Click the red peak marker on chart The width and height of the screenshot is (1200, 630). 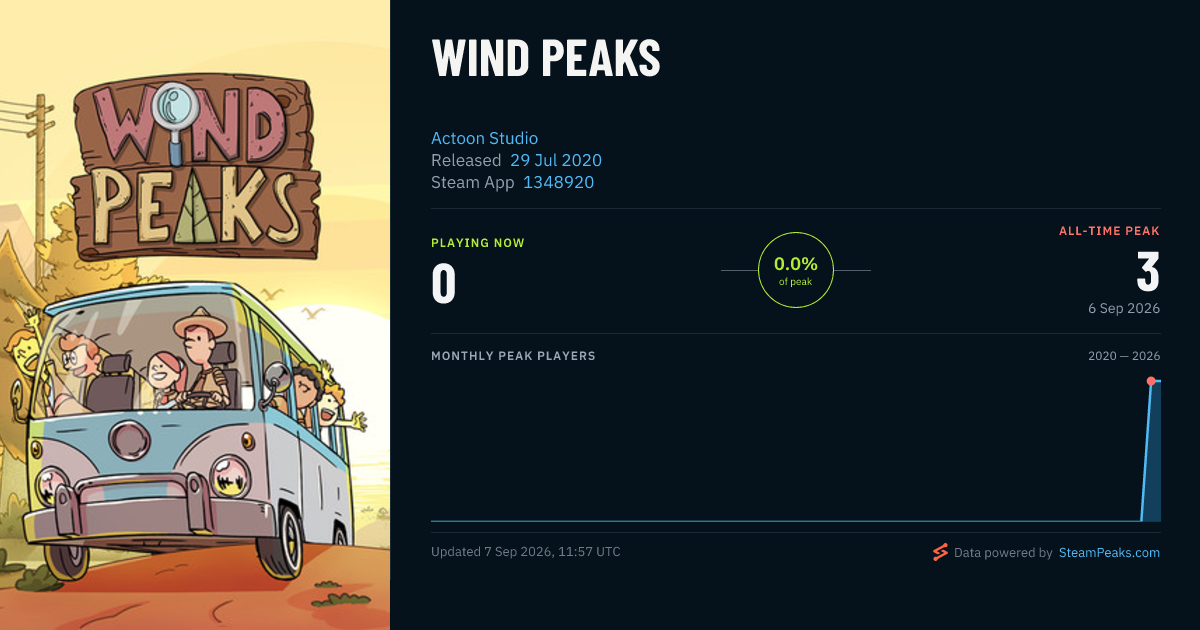pos(1151,381)
